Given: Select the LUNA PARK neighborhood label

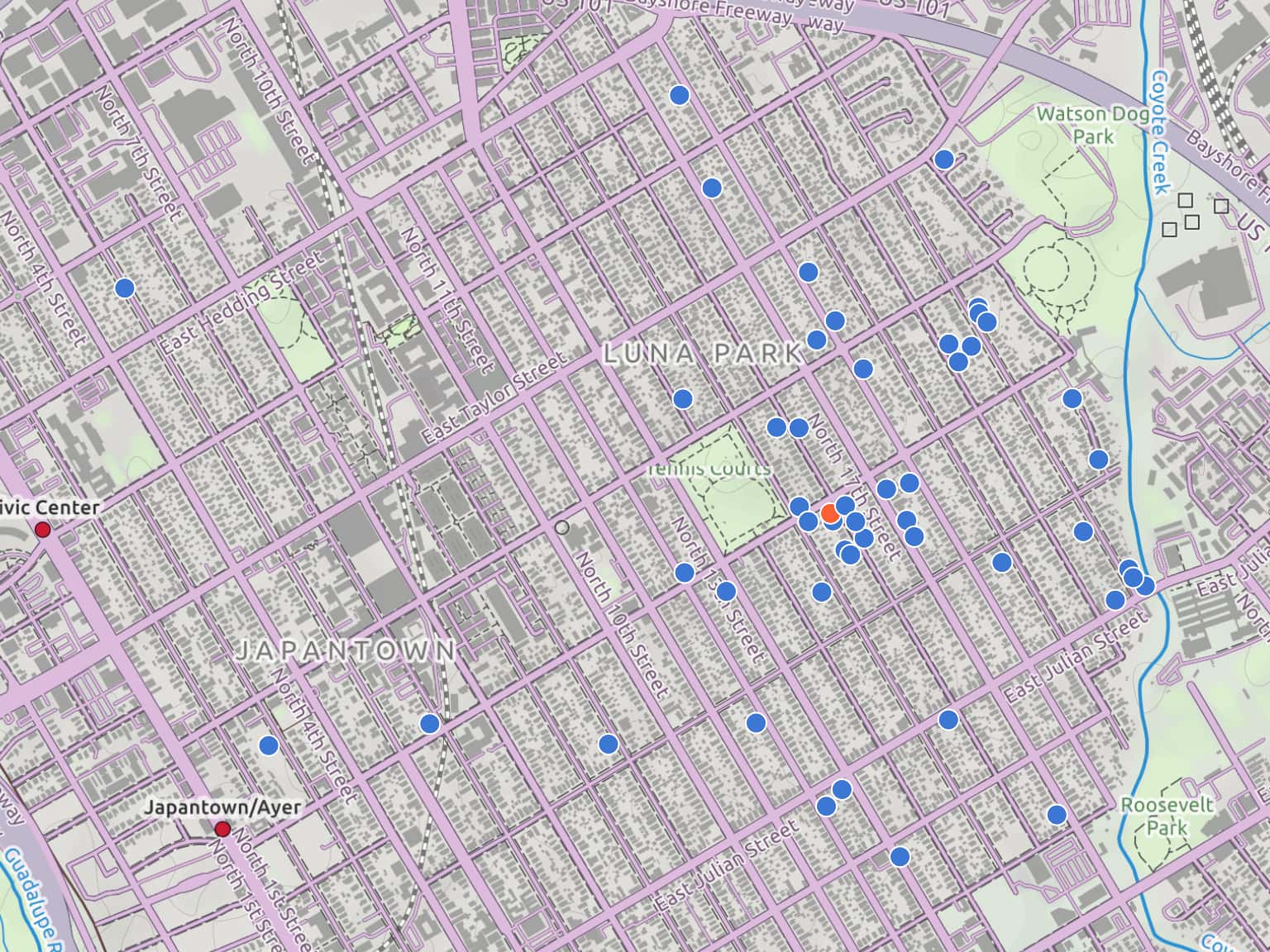Looking at the screenshot, I should (704, 354).
